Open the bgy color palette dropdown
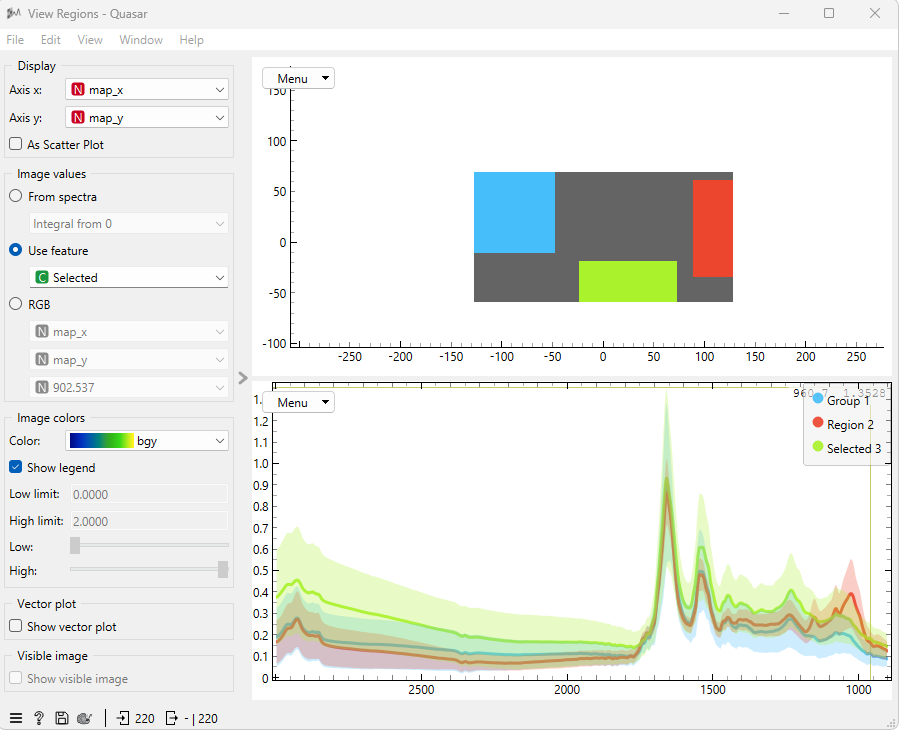 click(147, 440)
